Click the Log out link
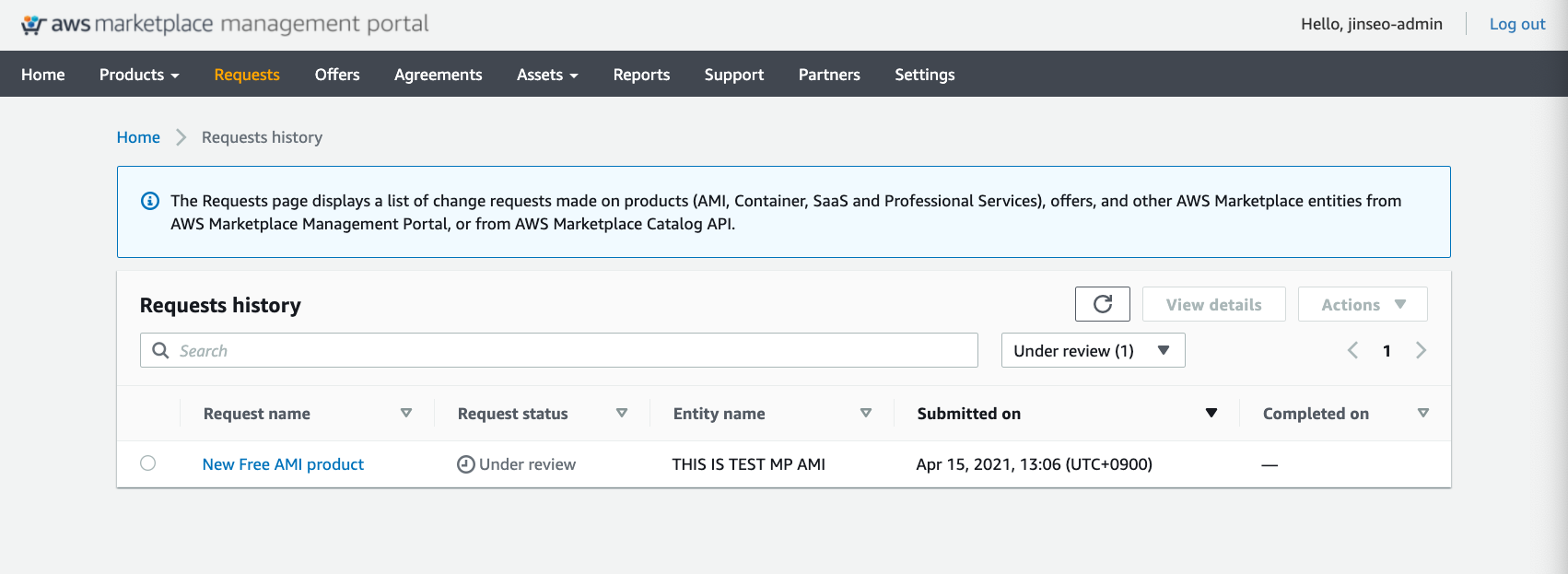Viewport: 1568px width, 574px height. [1517, 24]
